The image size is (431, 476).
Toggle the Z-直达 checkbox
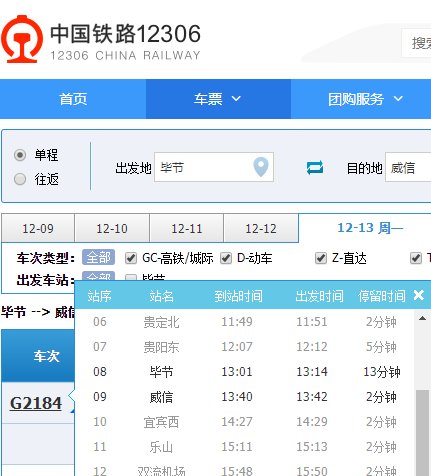pos(321,258)
